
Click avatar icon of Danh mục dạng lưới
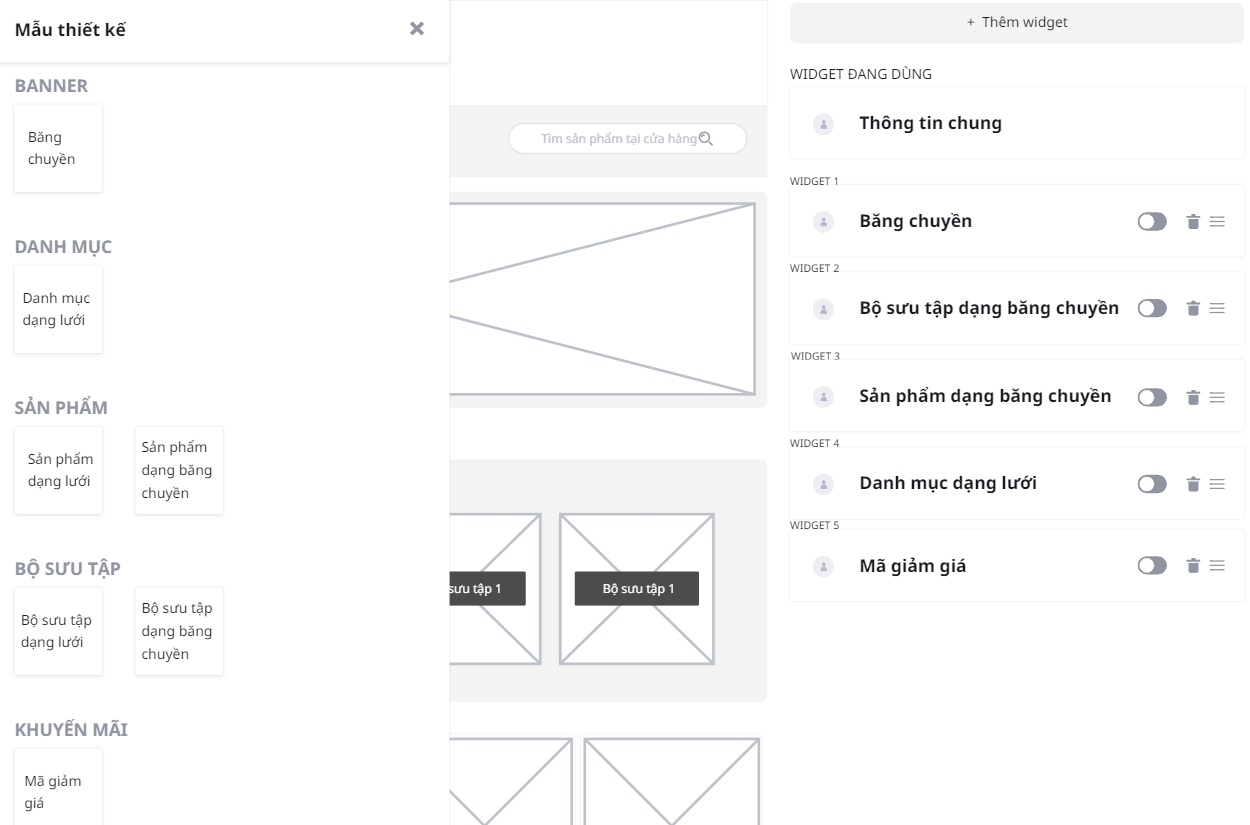pyautogui.click(x=824, y=484)
